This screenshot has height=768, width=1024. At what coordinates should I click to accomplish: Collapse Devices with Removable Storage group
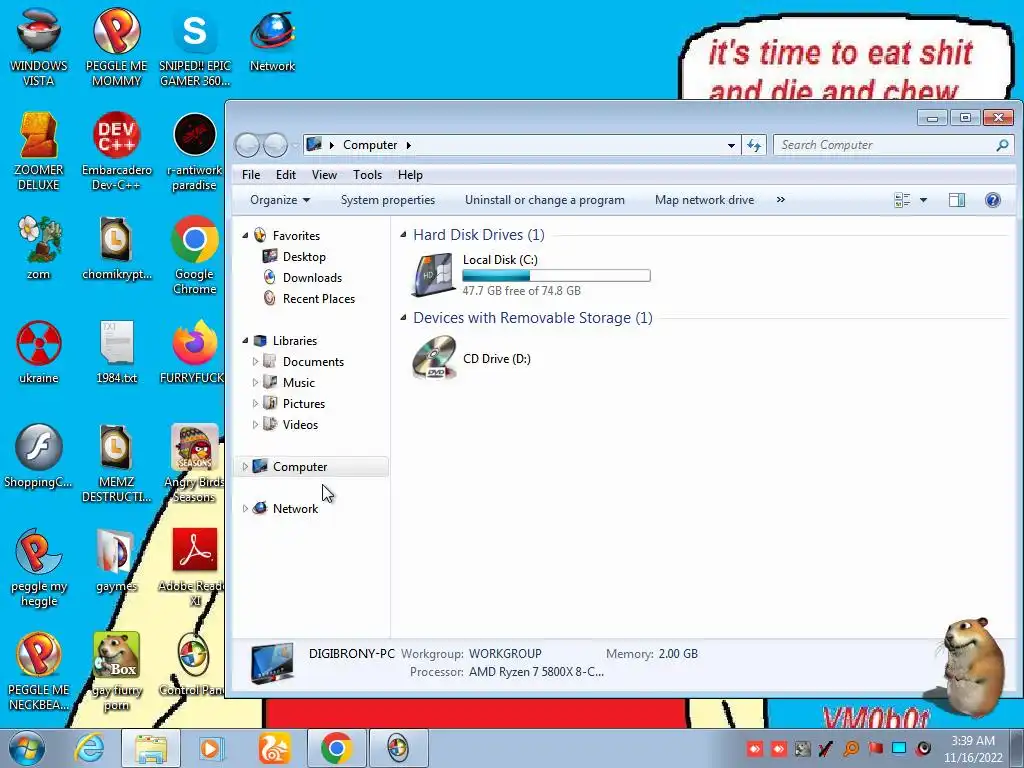click(403, 317)
